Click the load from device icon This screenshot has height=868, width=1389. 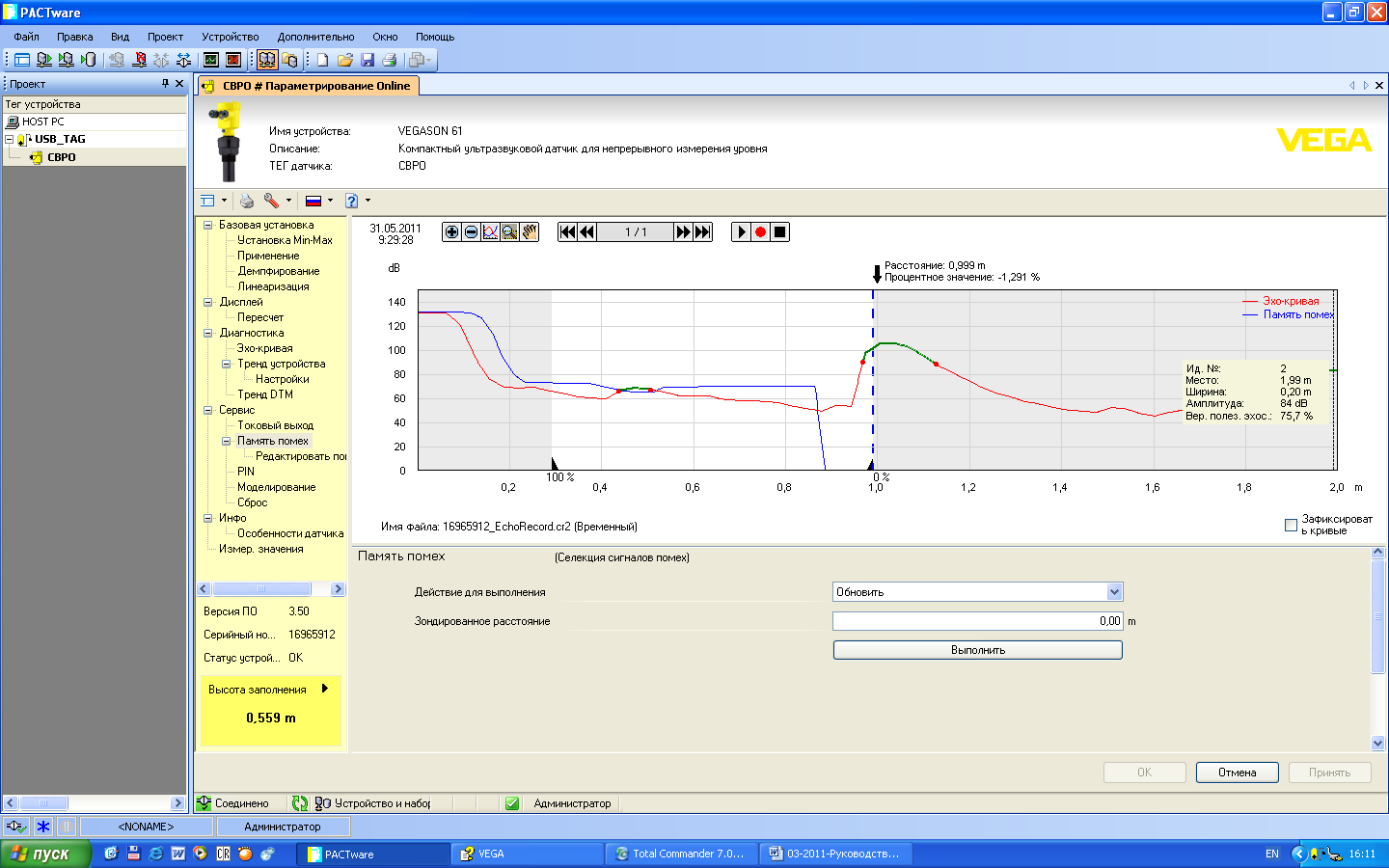point(67,60)
